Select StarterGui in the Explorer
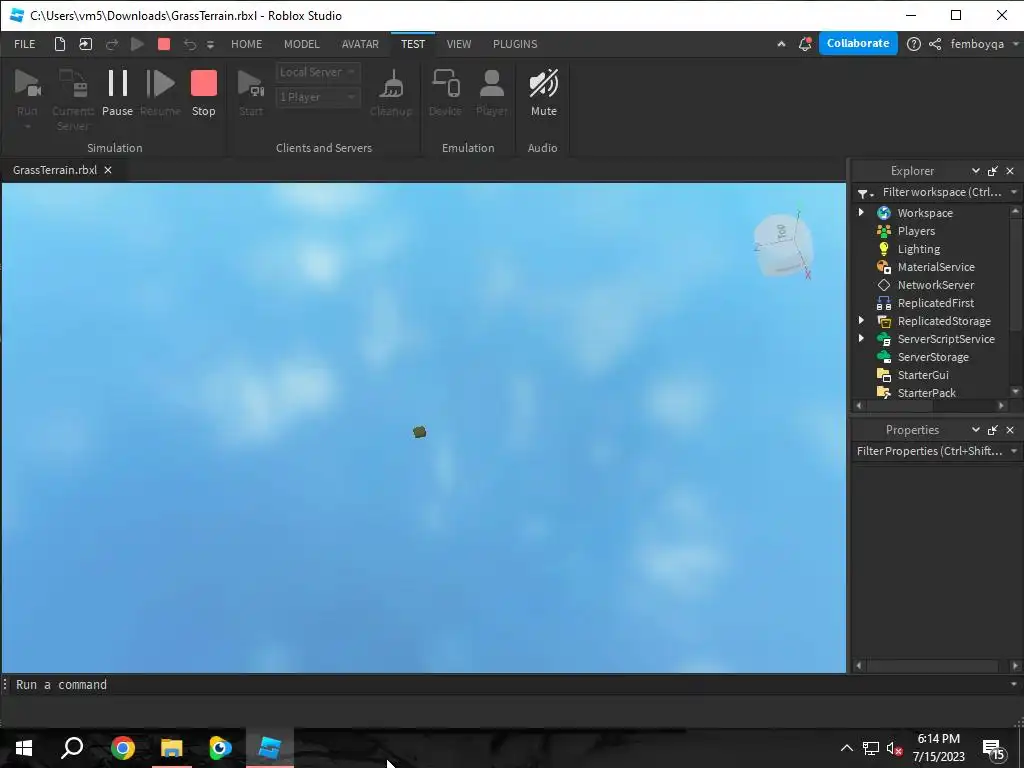This screenshot has width=1024, height=768. click(x=923, y=375)
